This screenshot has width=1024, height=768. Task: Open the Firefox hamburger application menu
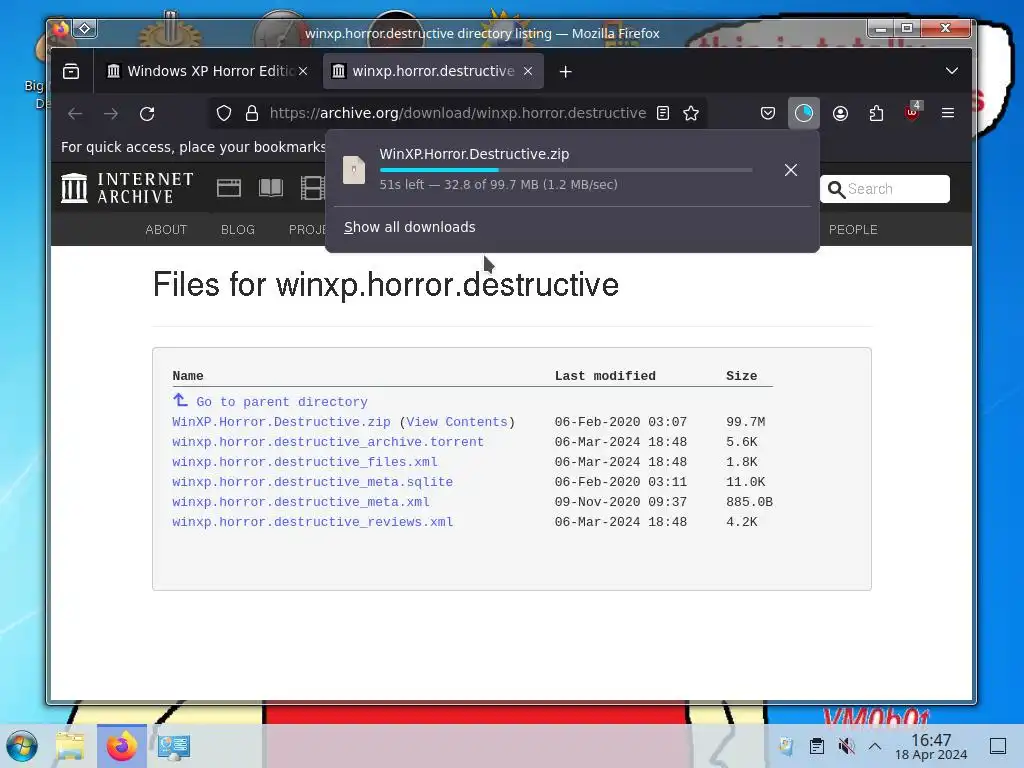[x=948, y=114]
